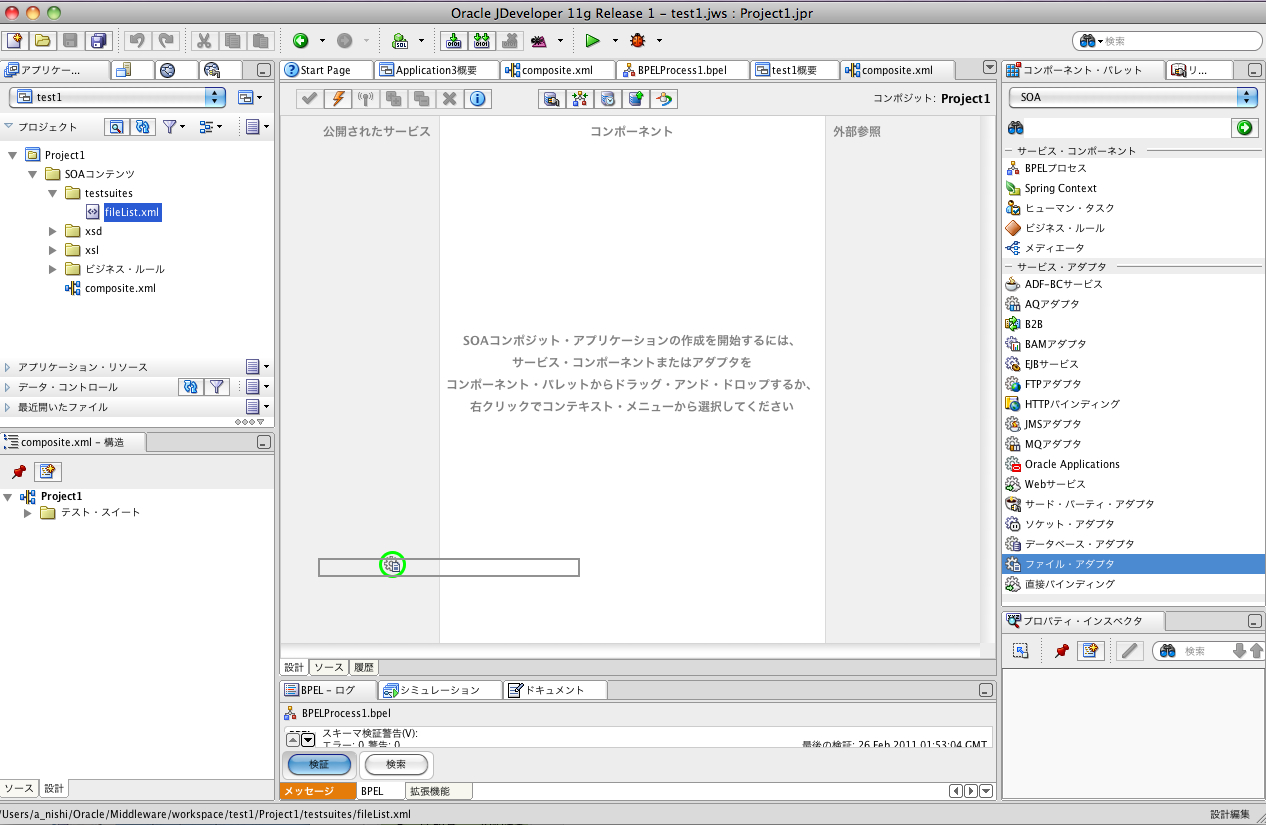Click the pencil edit icon in Property Inspector

1129,650
